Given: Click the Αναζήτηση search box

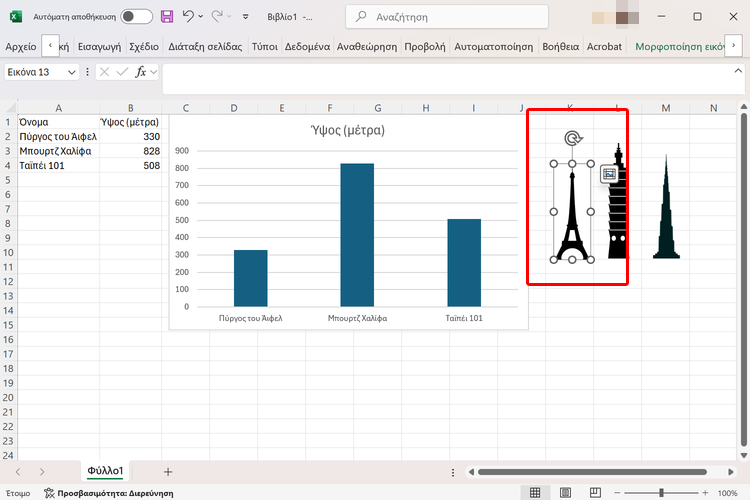Looking at the screenshot, I should (447, 17).
